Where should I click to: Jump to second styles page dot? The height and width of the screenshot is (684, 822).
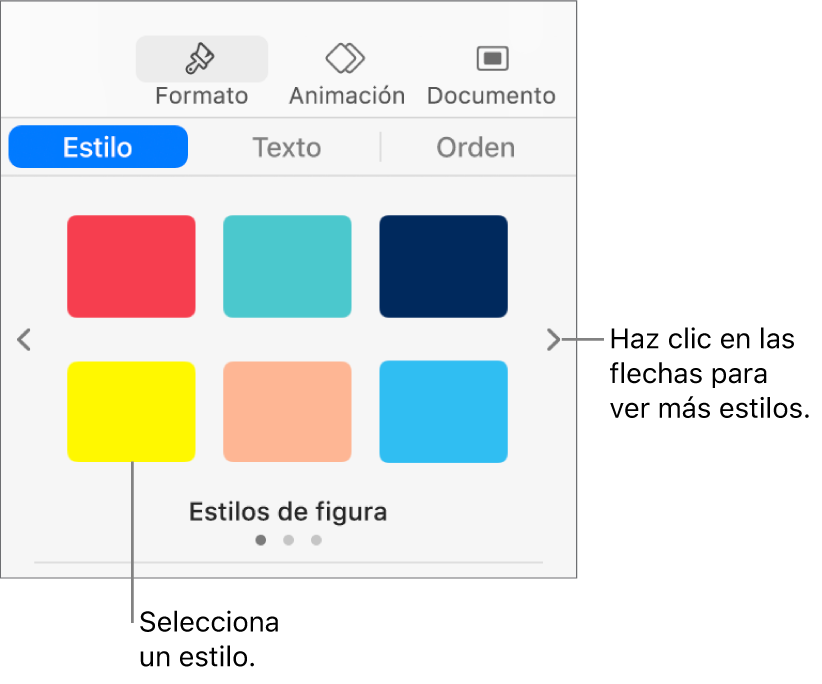288,540
